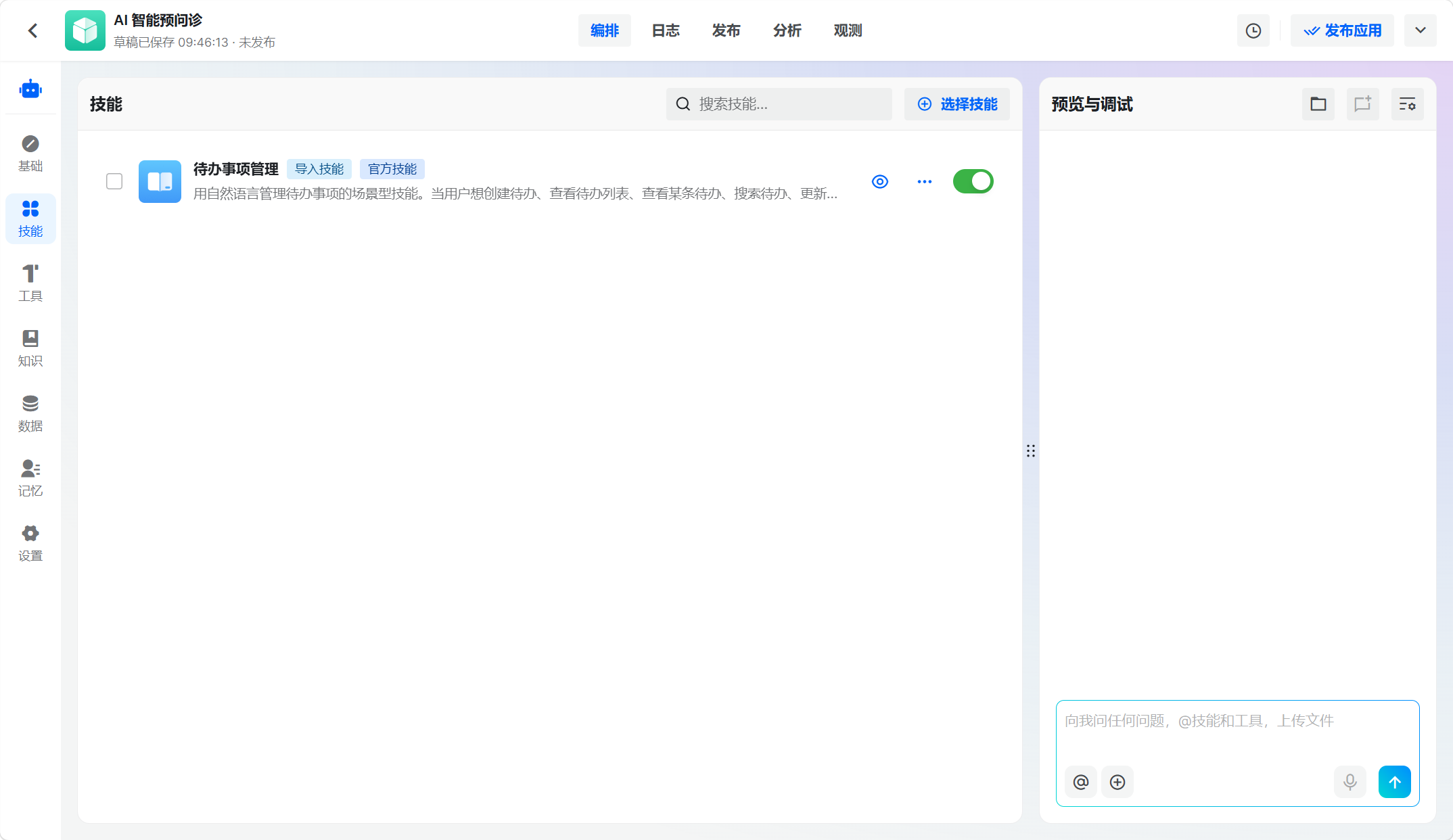Screen dimensions: 1453x840
Task: Focus the 搜索技能 search field
Action: pyautogui.click(x=779, y=104)
